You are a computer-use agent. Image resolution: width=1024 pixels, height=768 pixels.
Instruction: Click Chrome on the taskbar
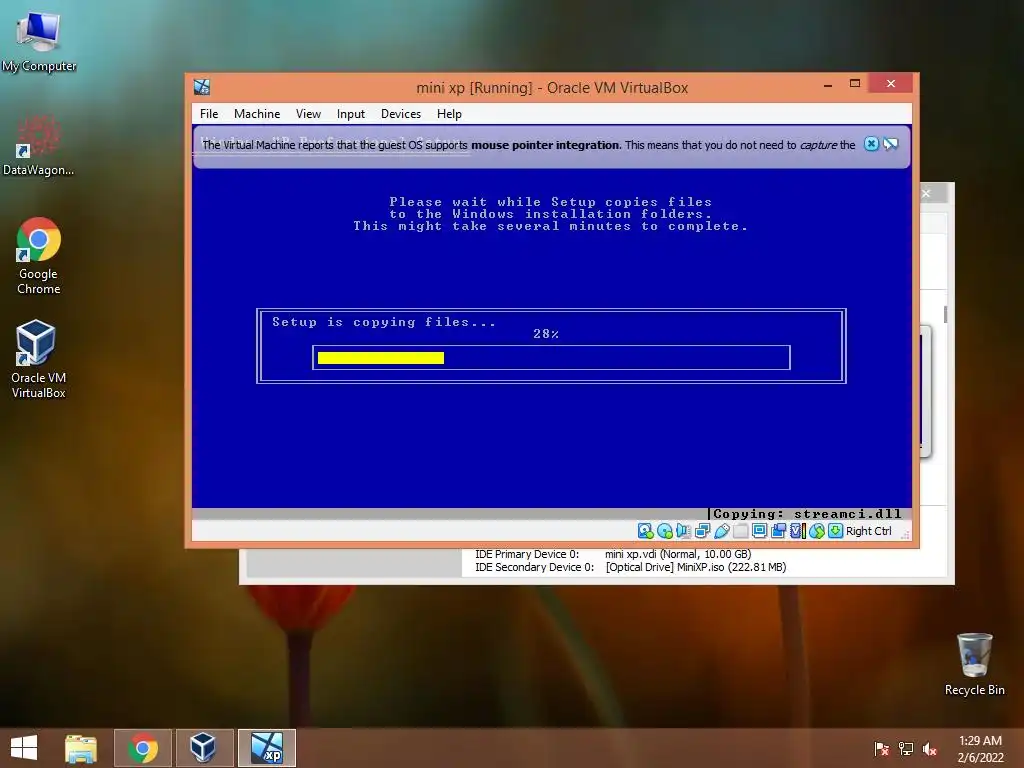point(142,748)
